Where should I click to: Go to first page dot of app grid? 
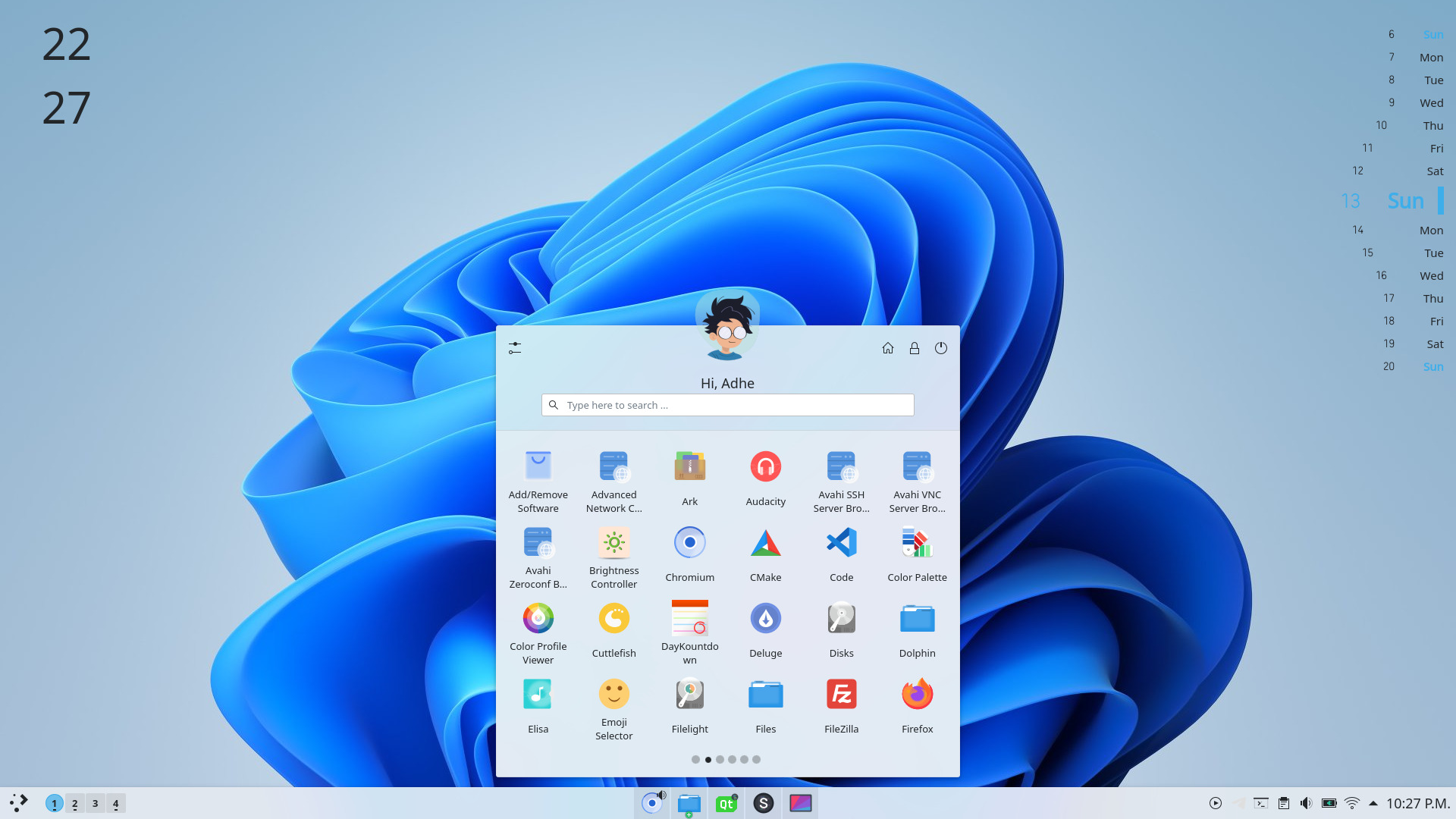click(x=695, y=759)
